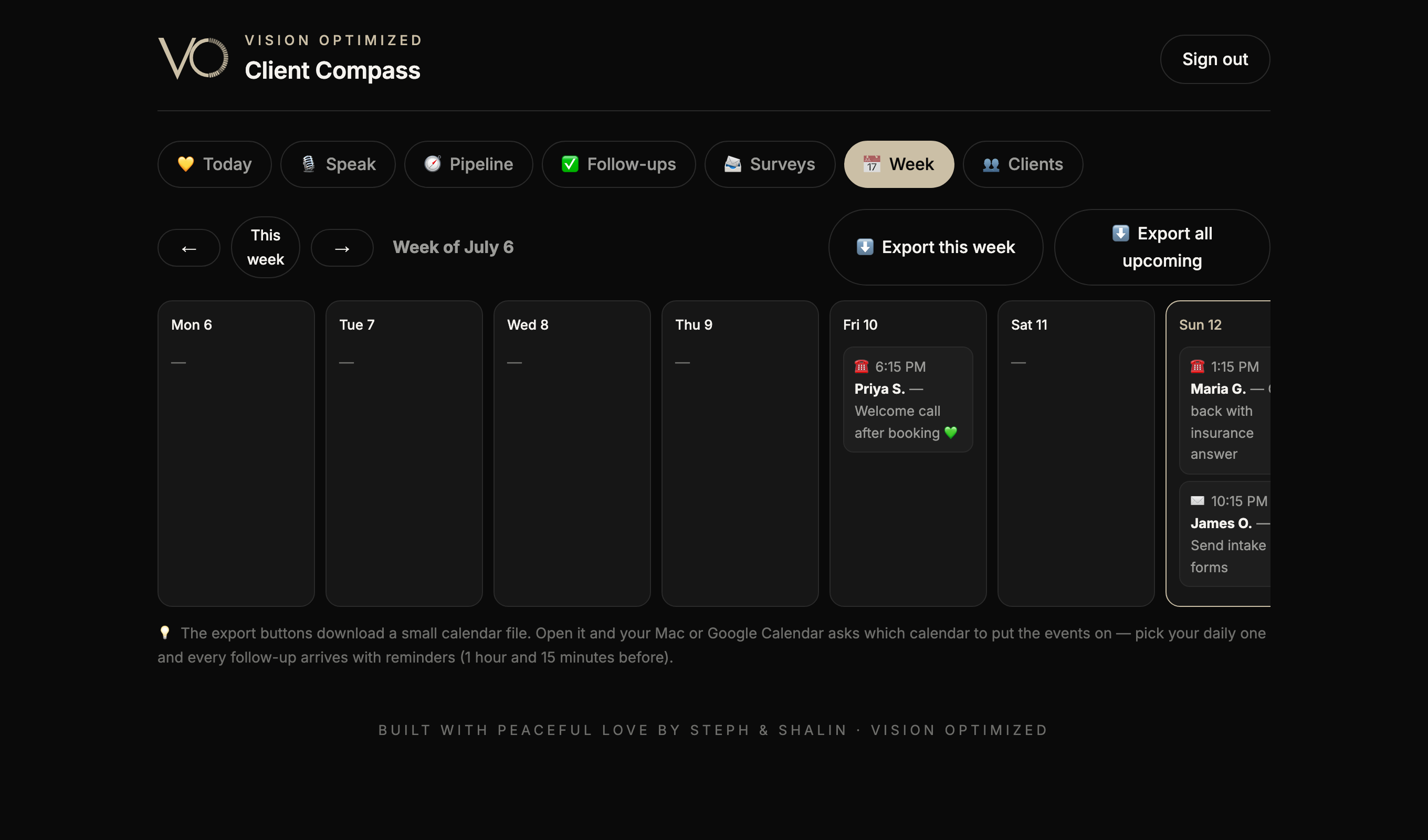This screenshot has width=1428, height=840.
Task: Click the download arrow icon on Export this week
Action: (865, 247)
